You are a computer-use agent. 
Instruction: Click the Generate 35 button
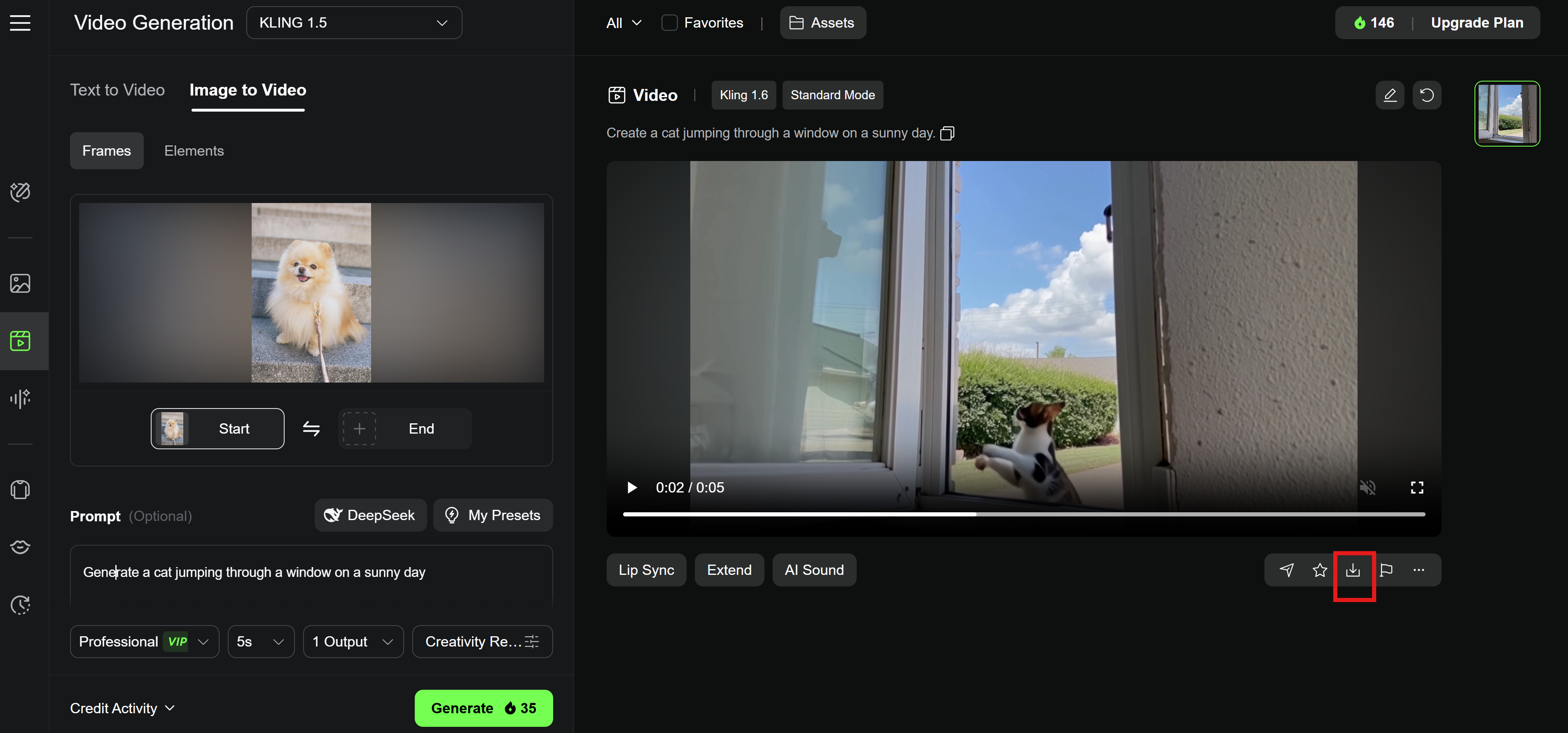point(484,708)
